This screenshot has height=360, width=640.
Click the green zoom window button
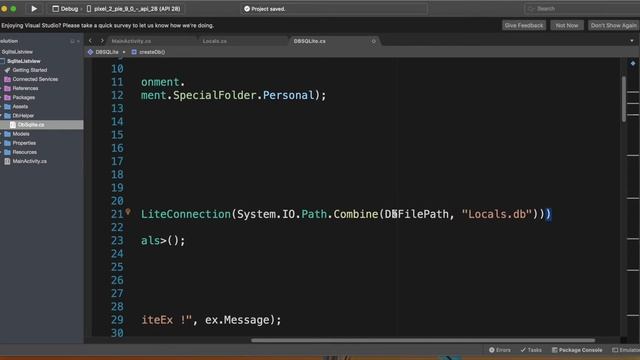pyautogui.click(x=13, y=9)
